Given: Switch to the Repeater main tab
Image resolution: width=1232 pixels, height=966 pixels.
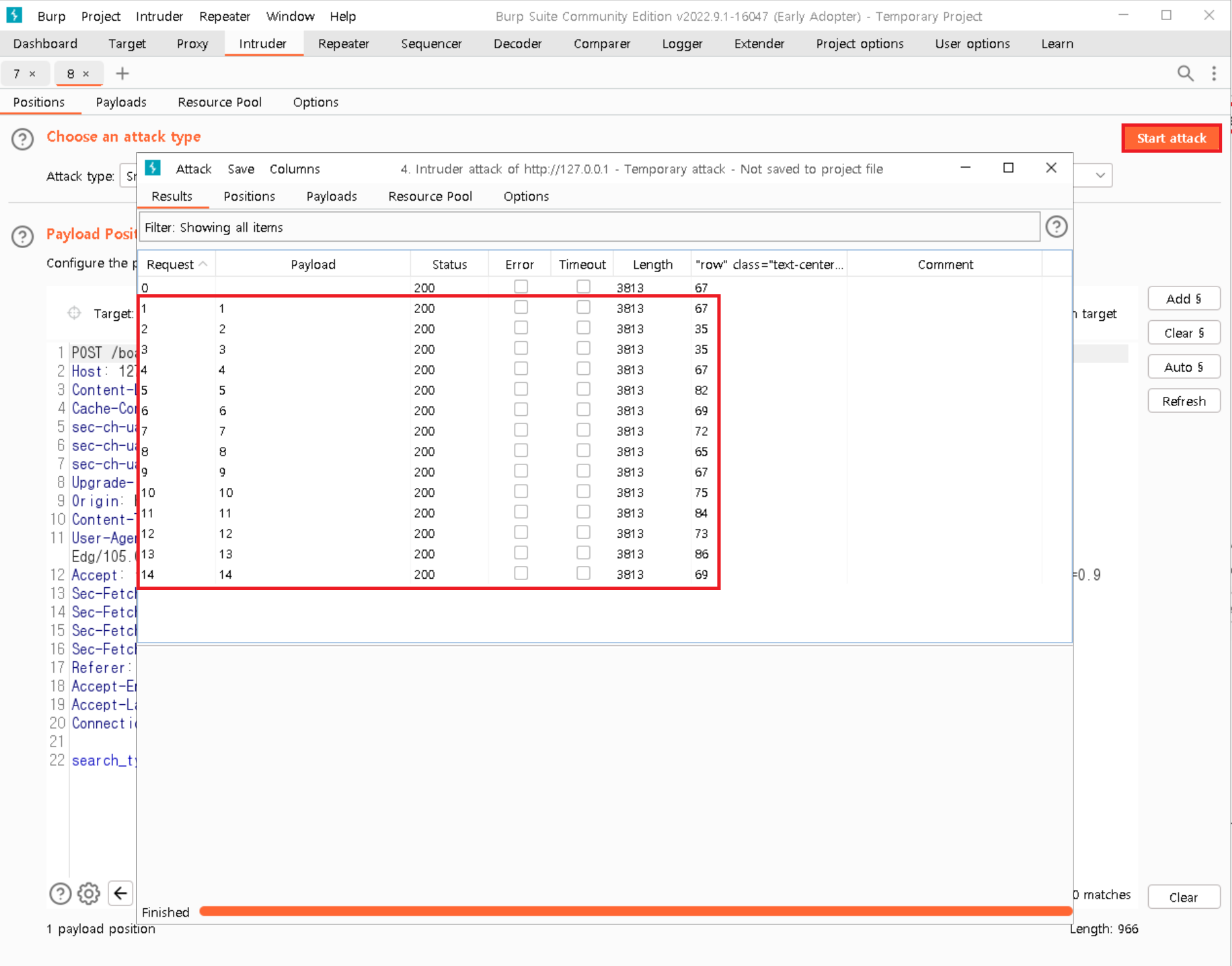Looking at the screenshot, I should point(344,44).
